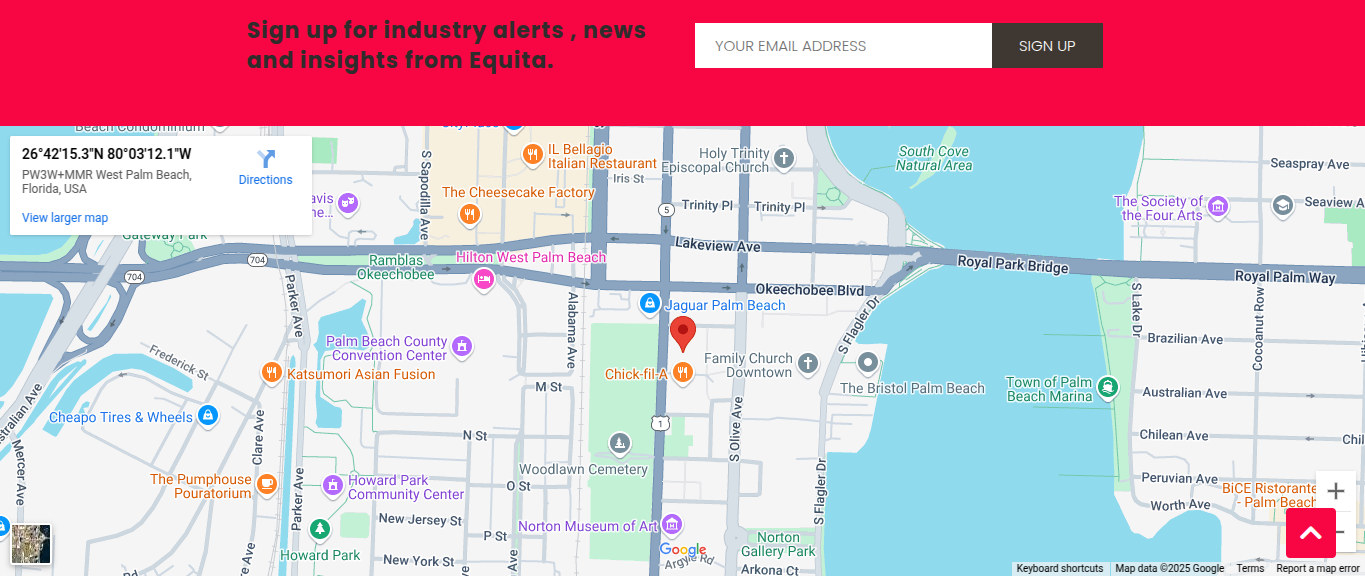Click the Google logo on the map

(x=683, y=550)
